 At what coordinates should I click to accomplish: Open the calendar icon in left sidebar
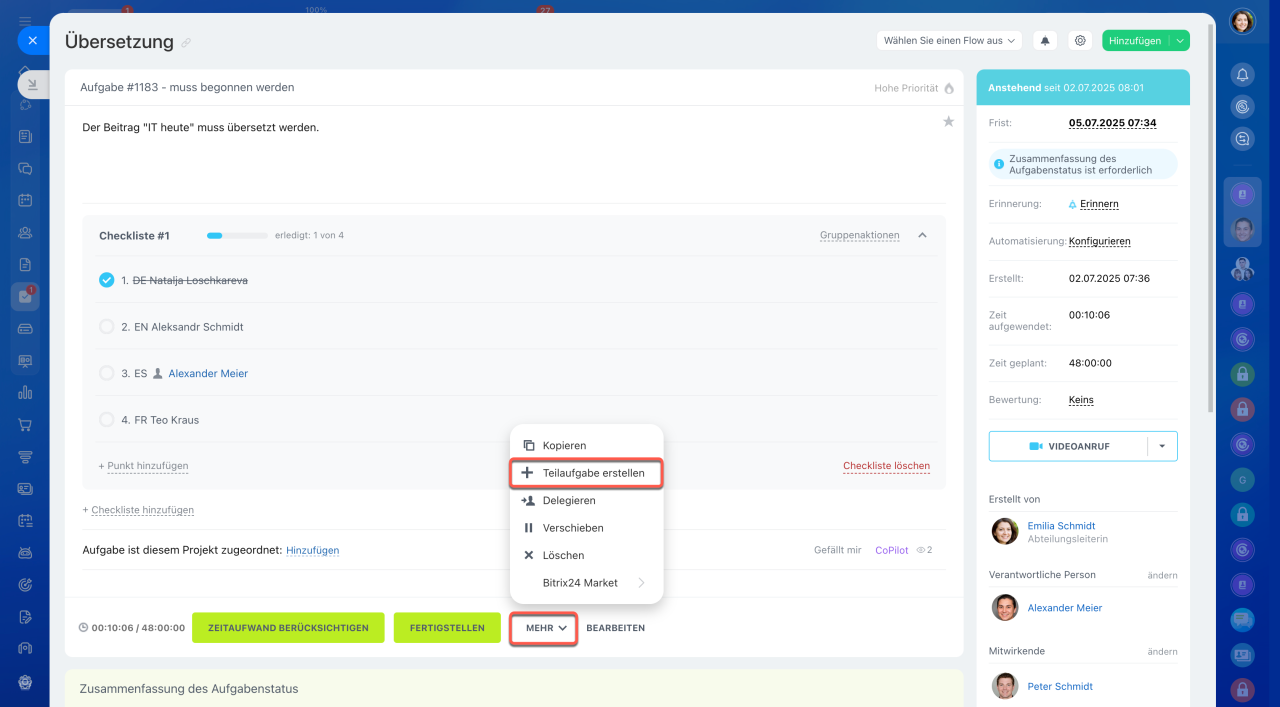tap(25, 199)
